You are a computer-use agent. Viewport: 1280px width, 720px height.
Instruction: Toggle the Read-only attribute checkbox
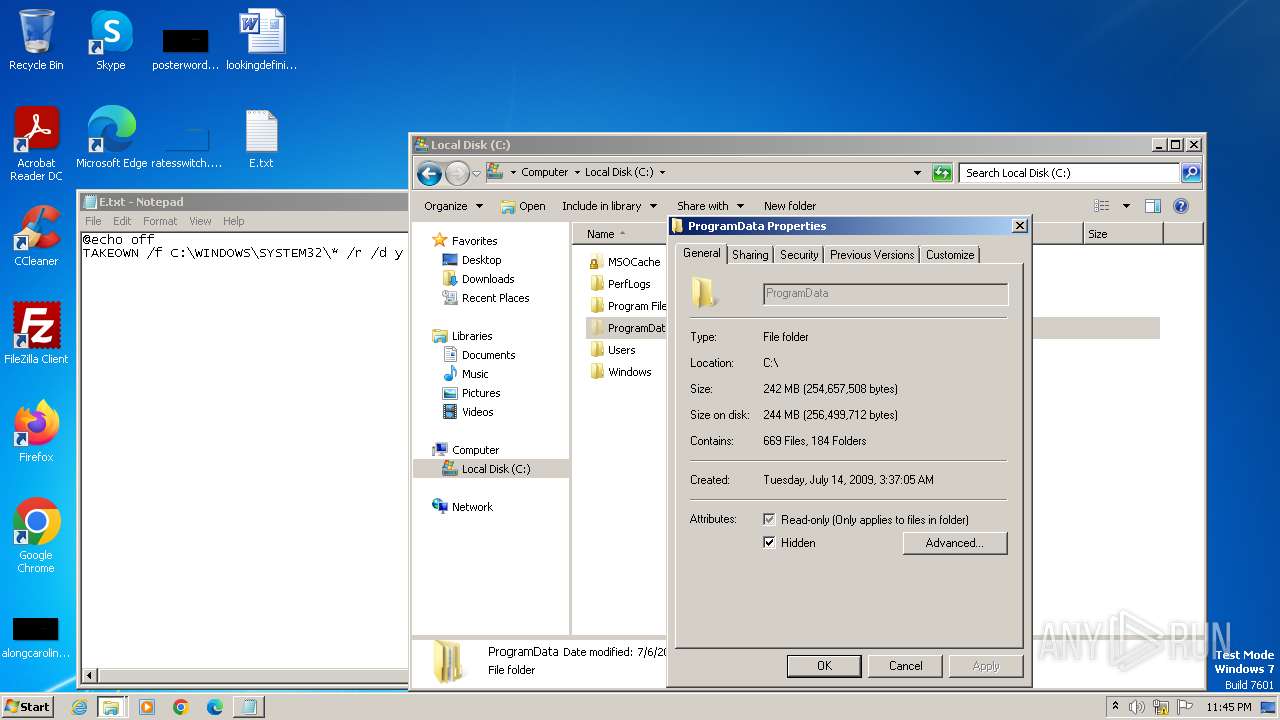769,520
